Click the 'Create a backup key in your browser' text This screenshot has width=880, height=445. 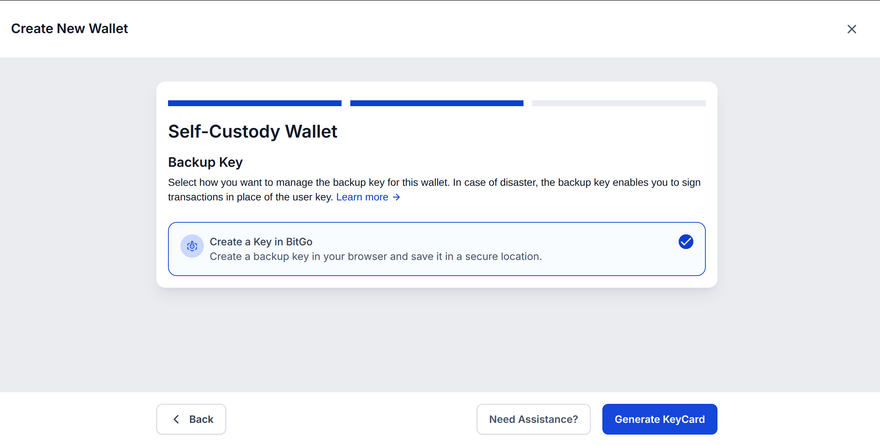(375, 257)
